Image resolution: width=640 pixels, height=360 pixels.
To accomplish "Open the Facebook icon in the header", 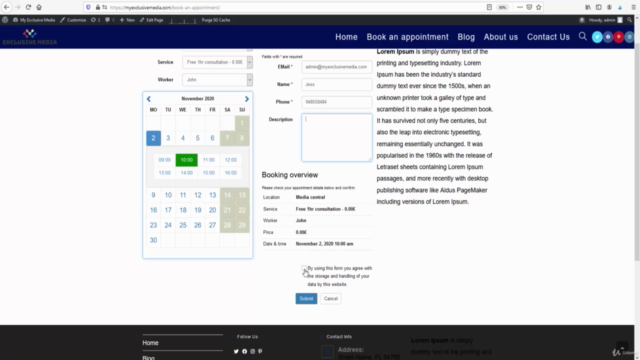I will click(x=608, y=37).
